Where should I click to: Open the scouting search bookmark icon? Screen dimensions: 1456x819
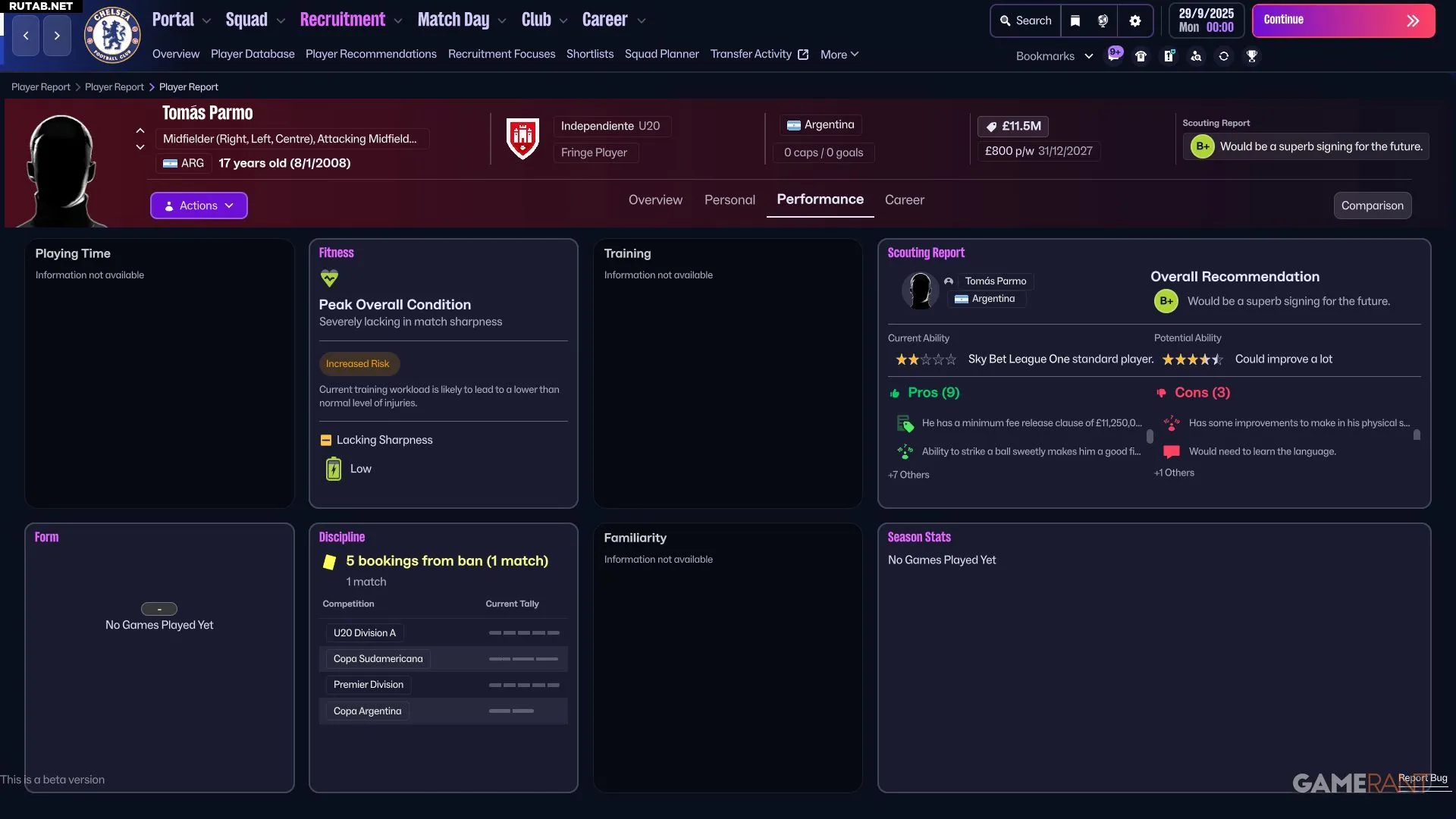(1196, 56)
